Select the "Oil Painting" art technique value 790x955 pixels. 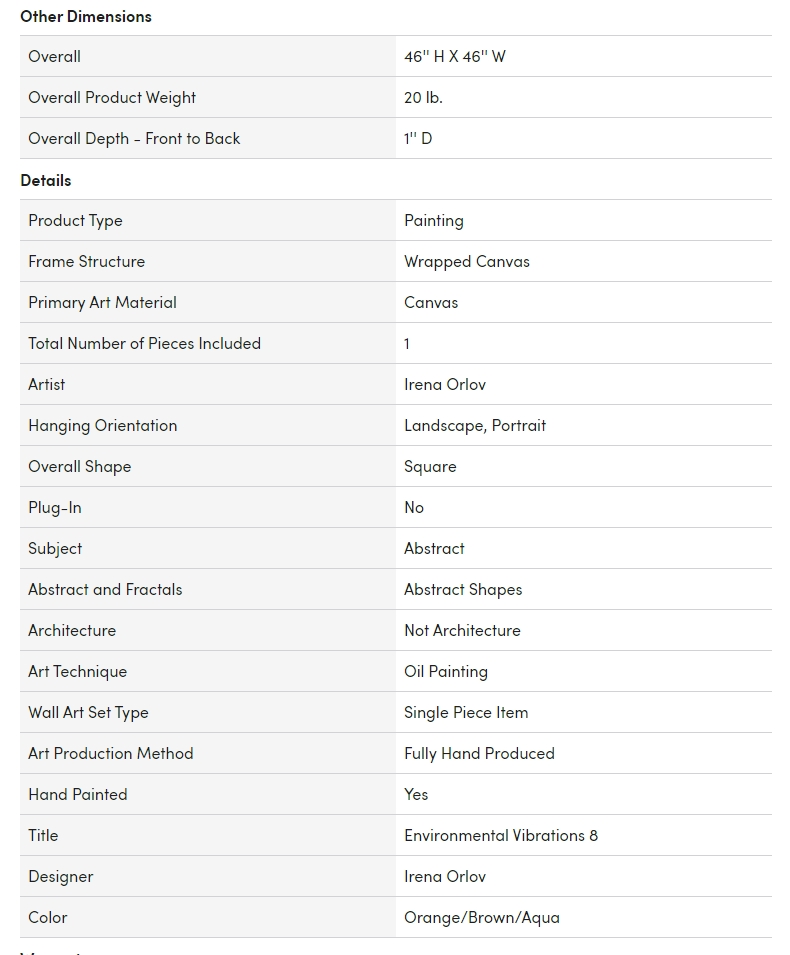pyautogui.click(x=446, y=671)
